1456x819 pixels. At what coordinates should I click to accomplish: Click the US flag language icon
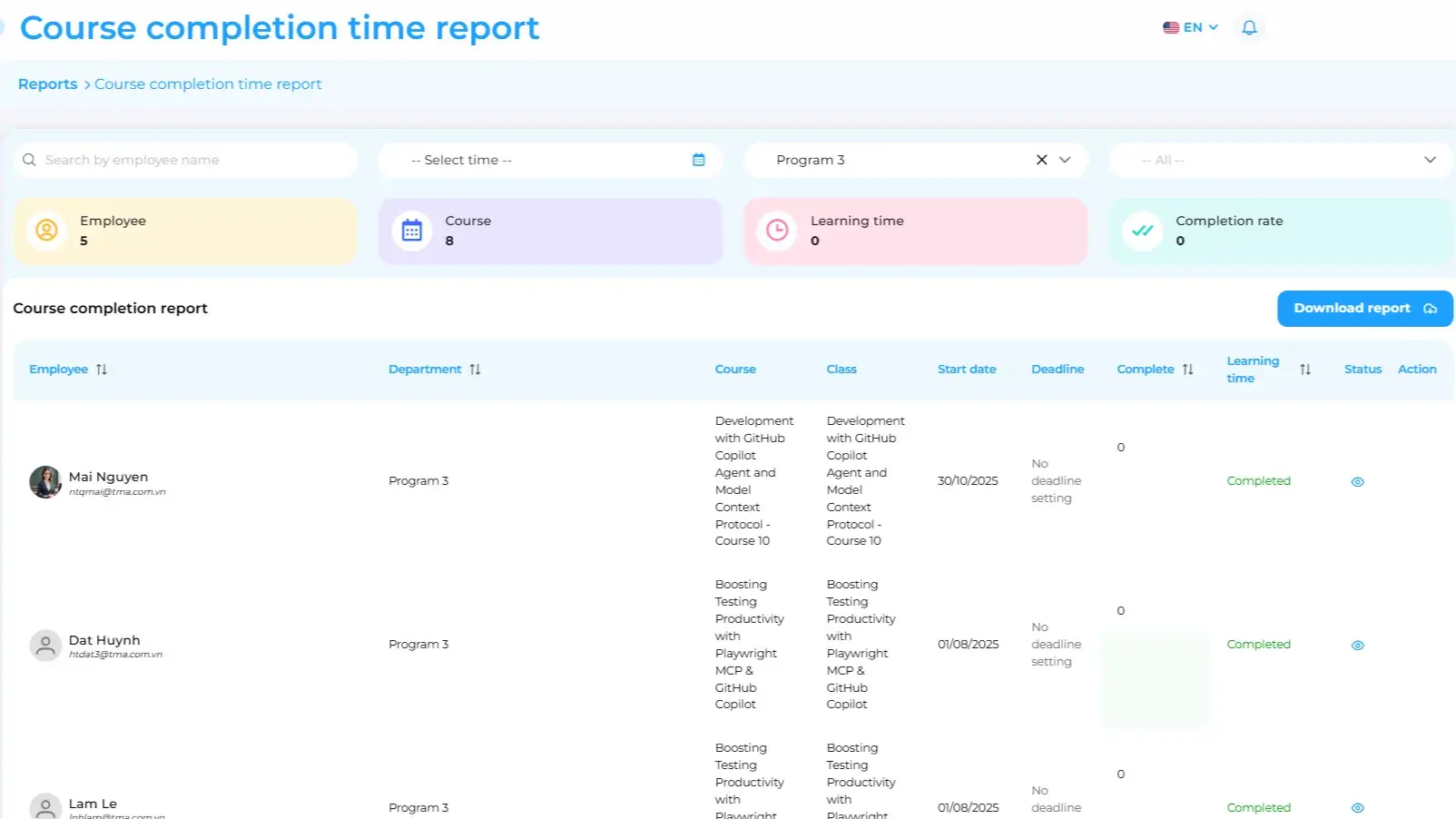click(x=1171, y=27)
